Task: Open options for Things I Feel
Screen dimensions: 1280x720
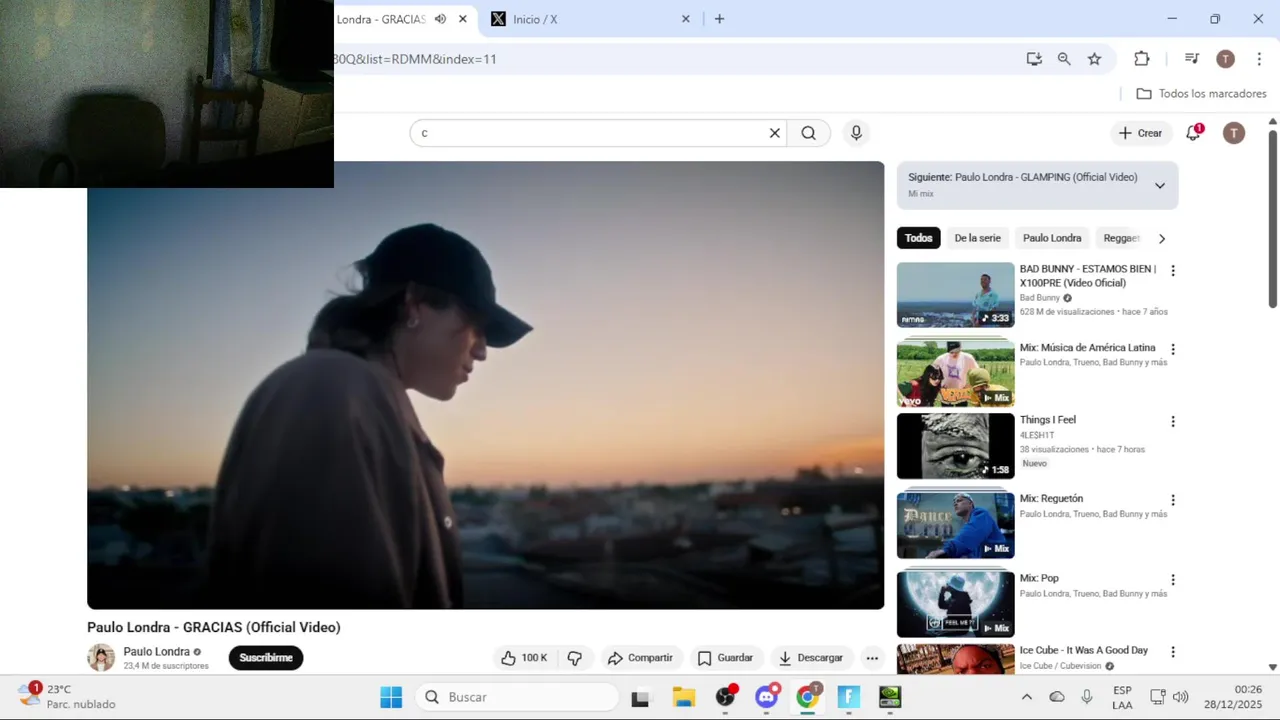Action: (x=1173, y=422)
